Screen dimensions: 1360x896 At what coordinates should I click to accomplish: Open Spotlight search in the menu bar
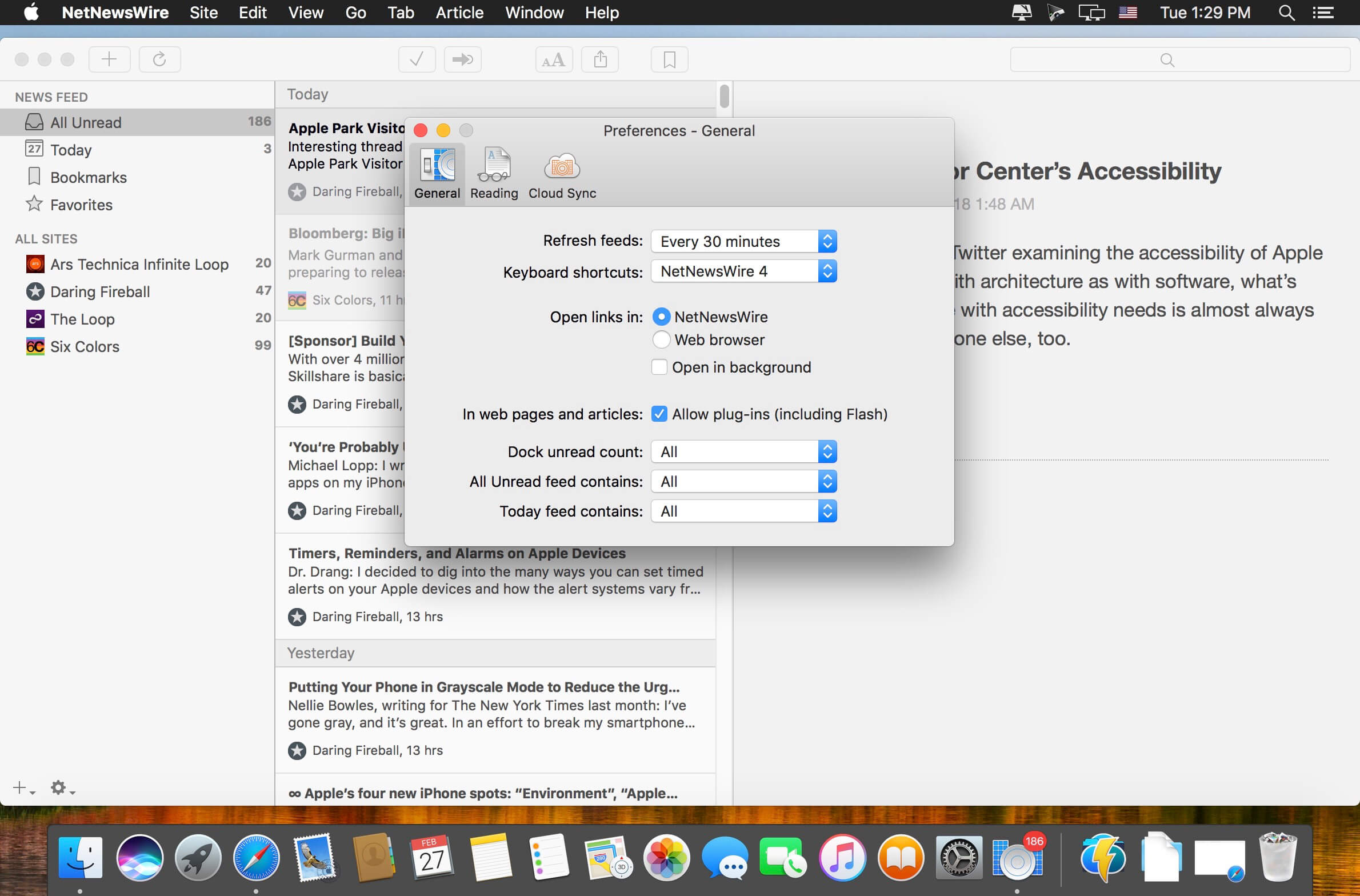(1286, 13)
